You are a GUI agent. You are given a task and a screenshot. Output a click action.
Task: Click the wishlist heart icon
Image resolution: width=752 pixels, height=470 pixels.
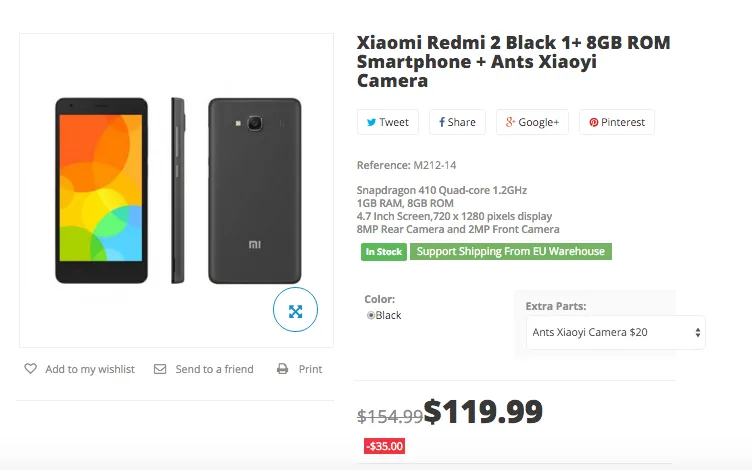31,369
